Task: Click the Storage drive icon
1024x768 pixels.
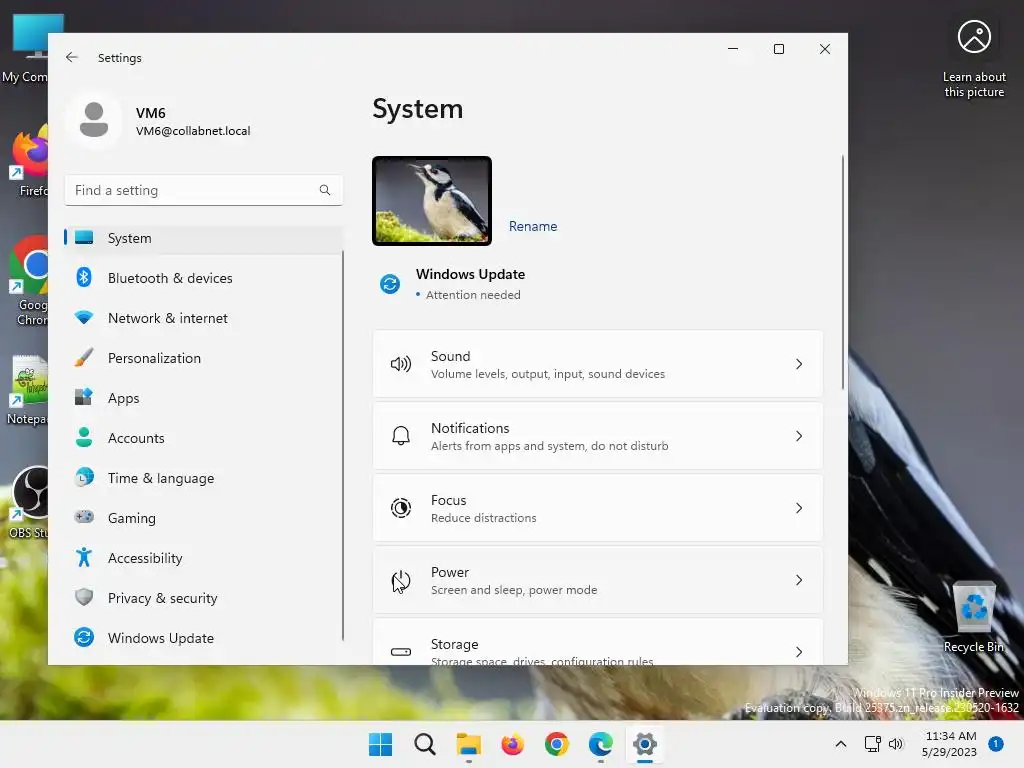Action: [401, 652]
